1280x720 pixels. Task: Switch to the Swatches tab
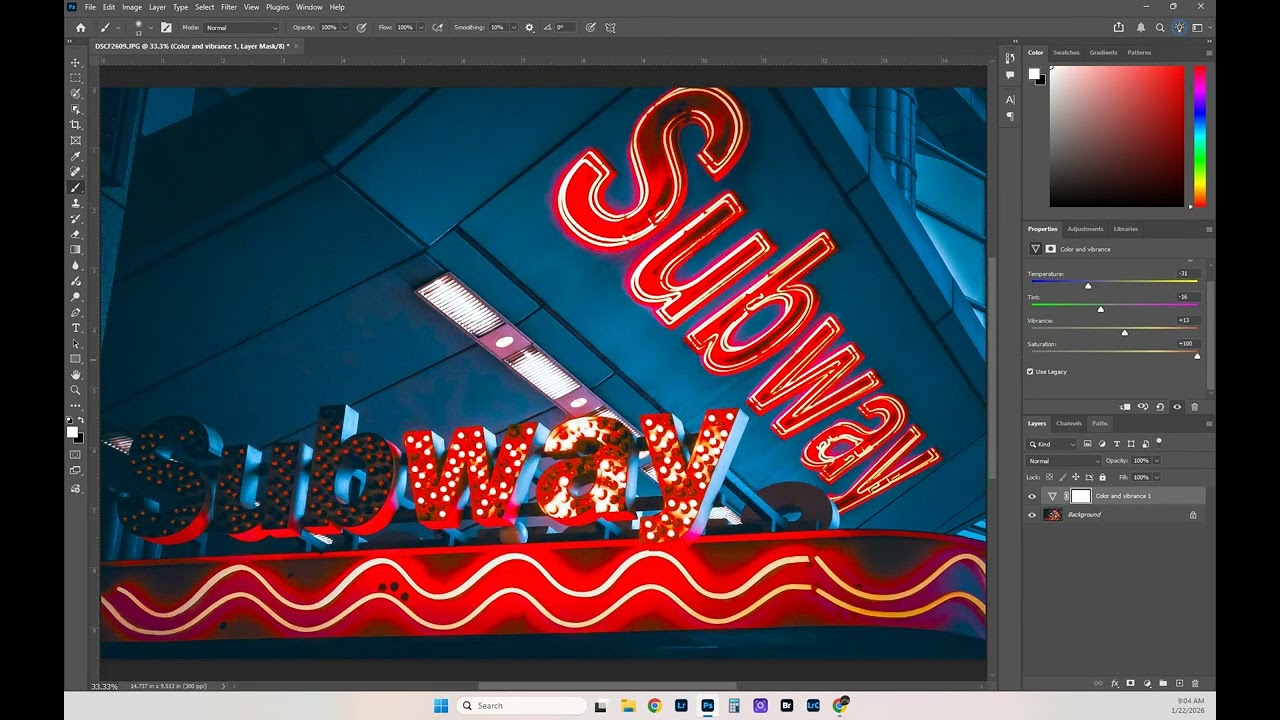pos(1066,52)
